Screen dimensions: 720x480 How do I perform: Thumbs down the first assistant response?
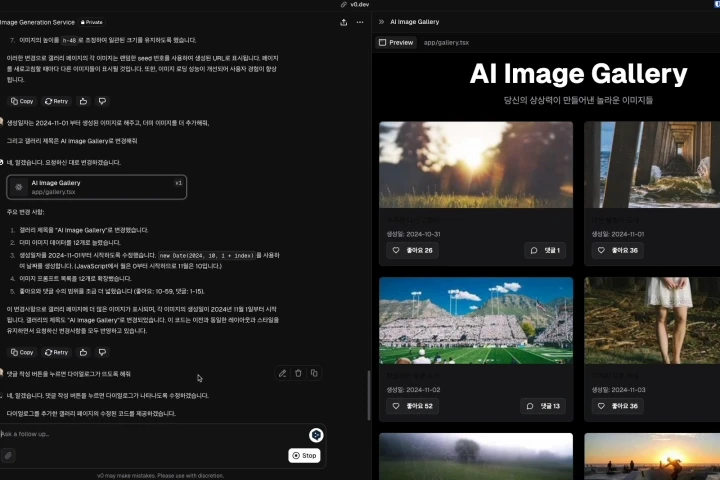102,101
